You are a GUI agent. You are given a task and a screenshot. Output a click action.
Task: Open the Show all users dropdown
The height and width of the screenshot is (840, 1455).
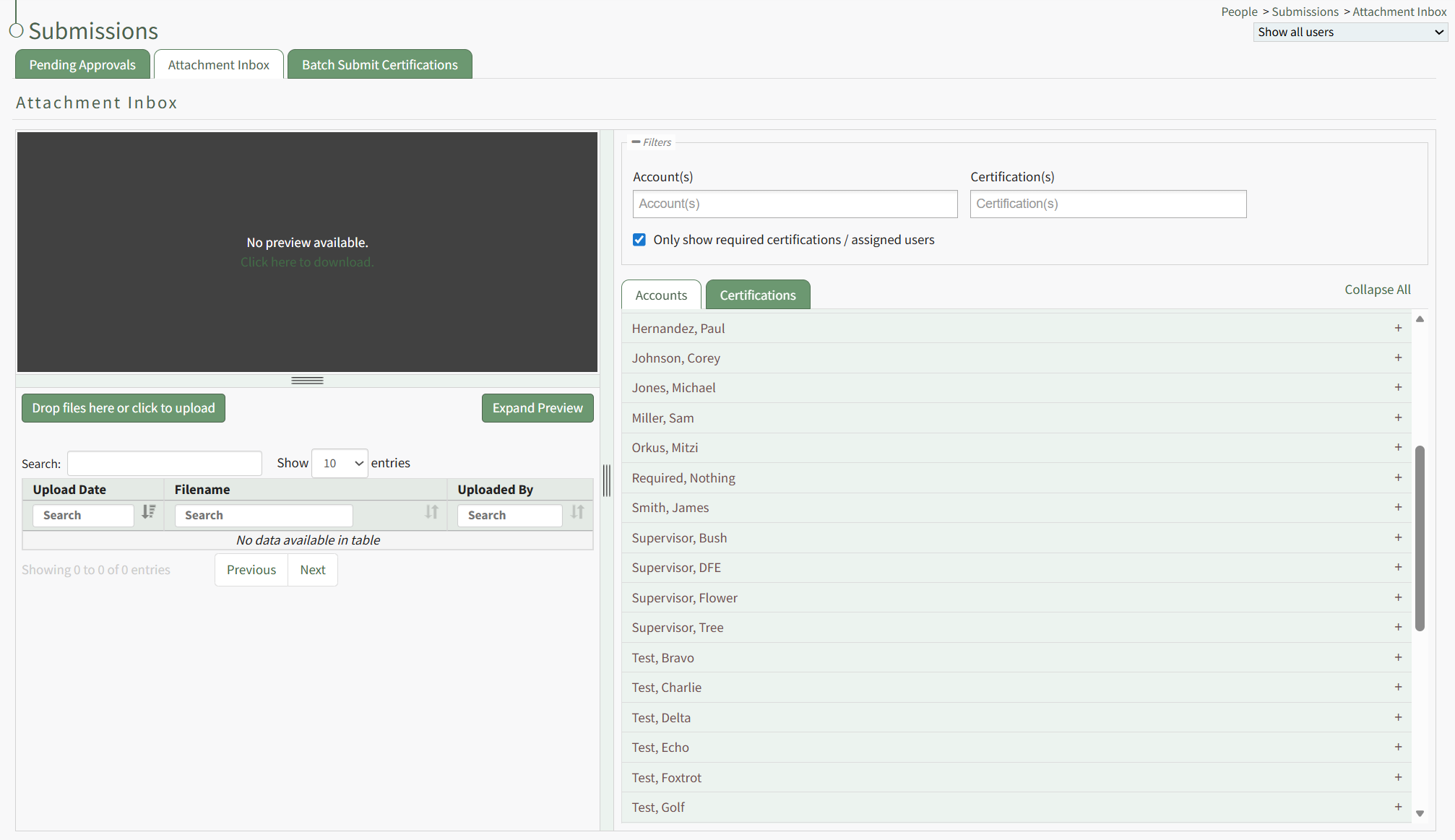1350,32
